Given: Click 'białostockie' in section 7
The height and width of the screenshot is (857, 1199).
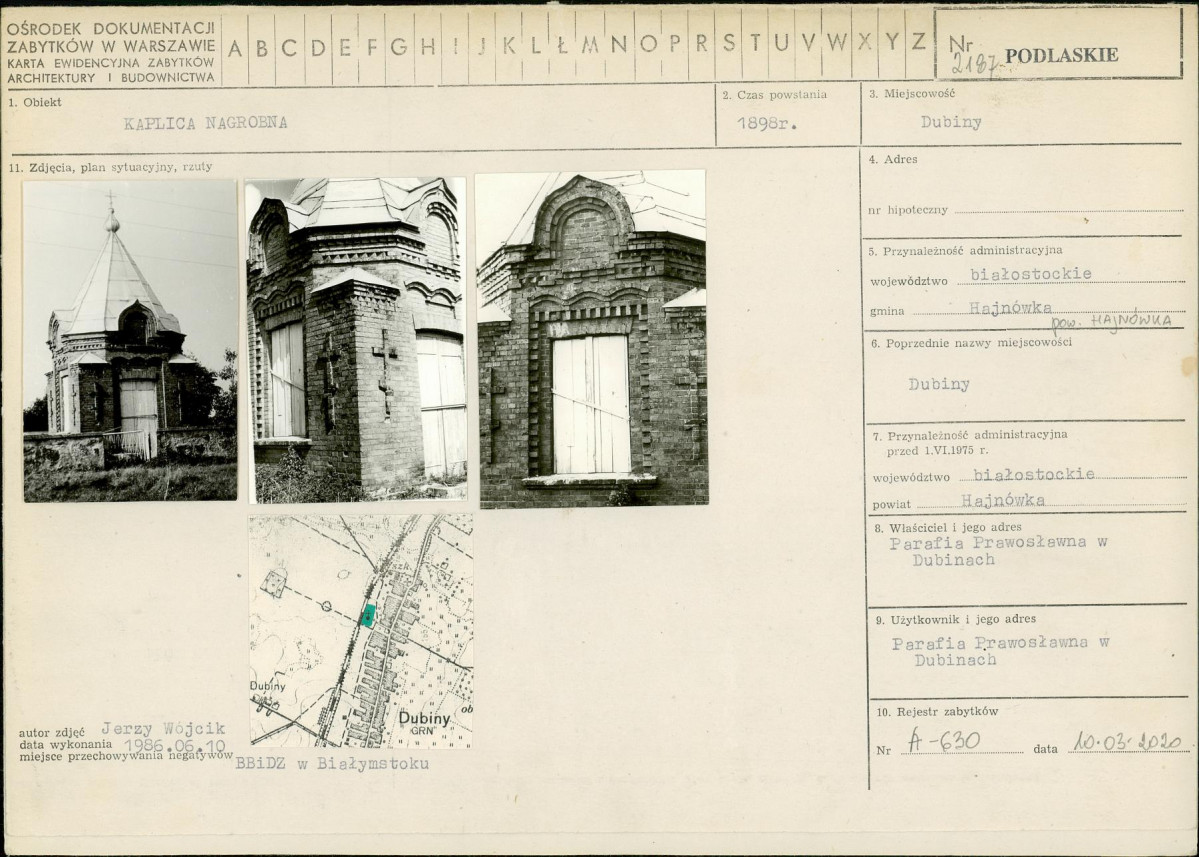Looking at the screenshot, I should click(x=1033, y=474).
